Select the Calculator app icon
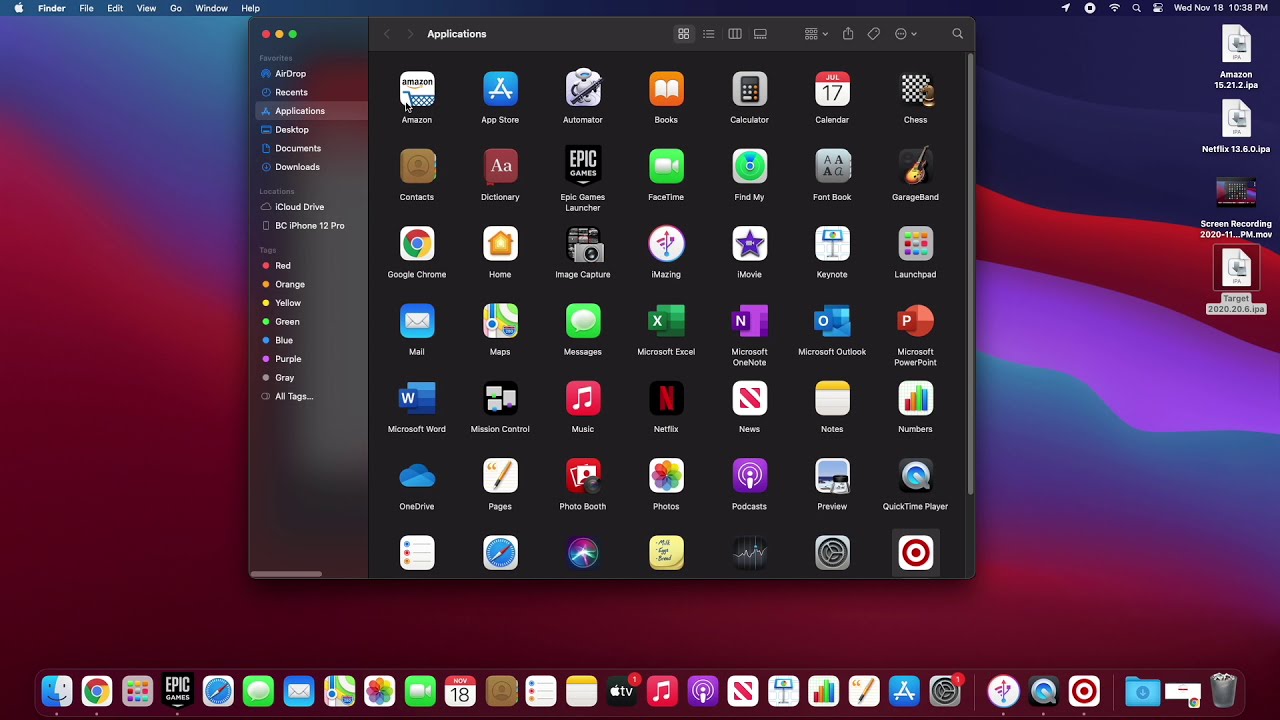 tap(749, 89)
